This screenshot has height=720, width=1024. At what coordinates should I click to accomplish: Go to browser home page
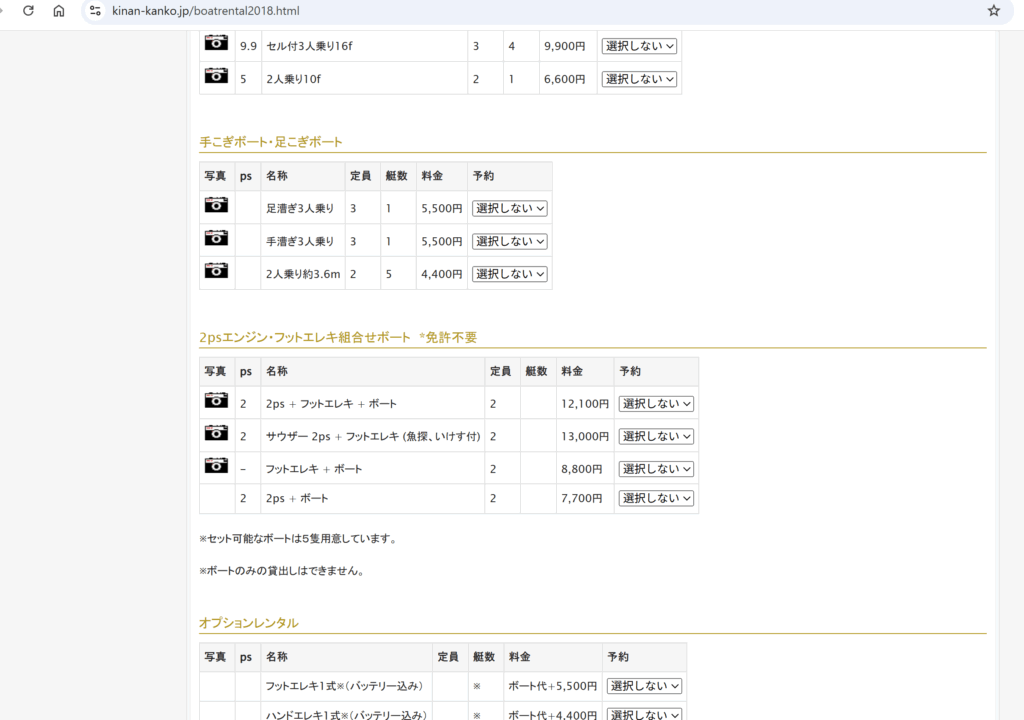pos(59,11)
